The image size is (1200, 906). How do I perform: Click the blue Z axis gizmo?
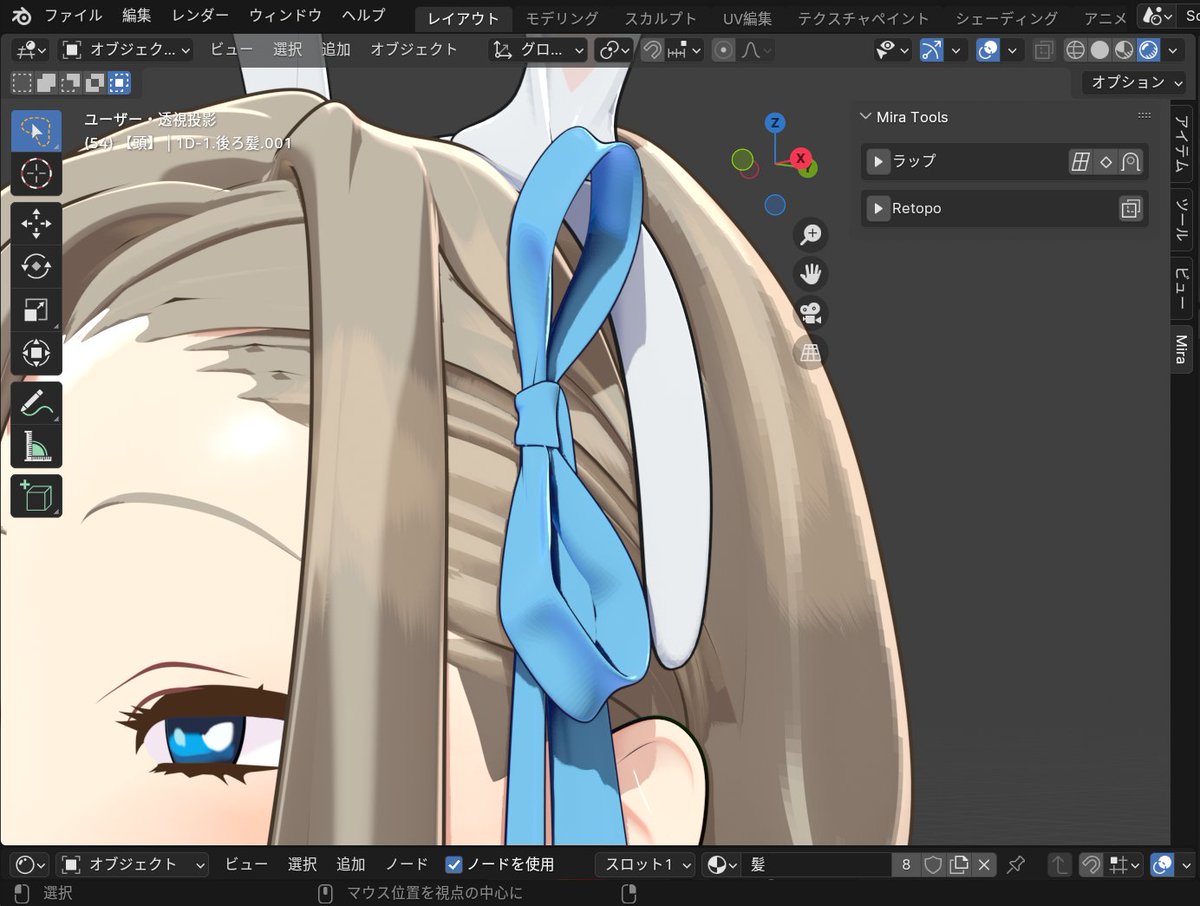click(774, 123)
